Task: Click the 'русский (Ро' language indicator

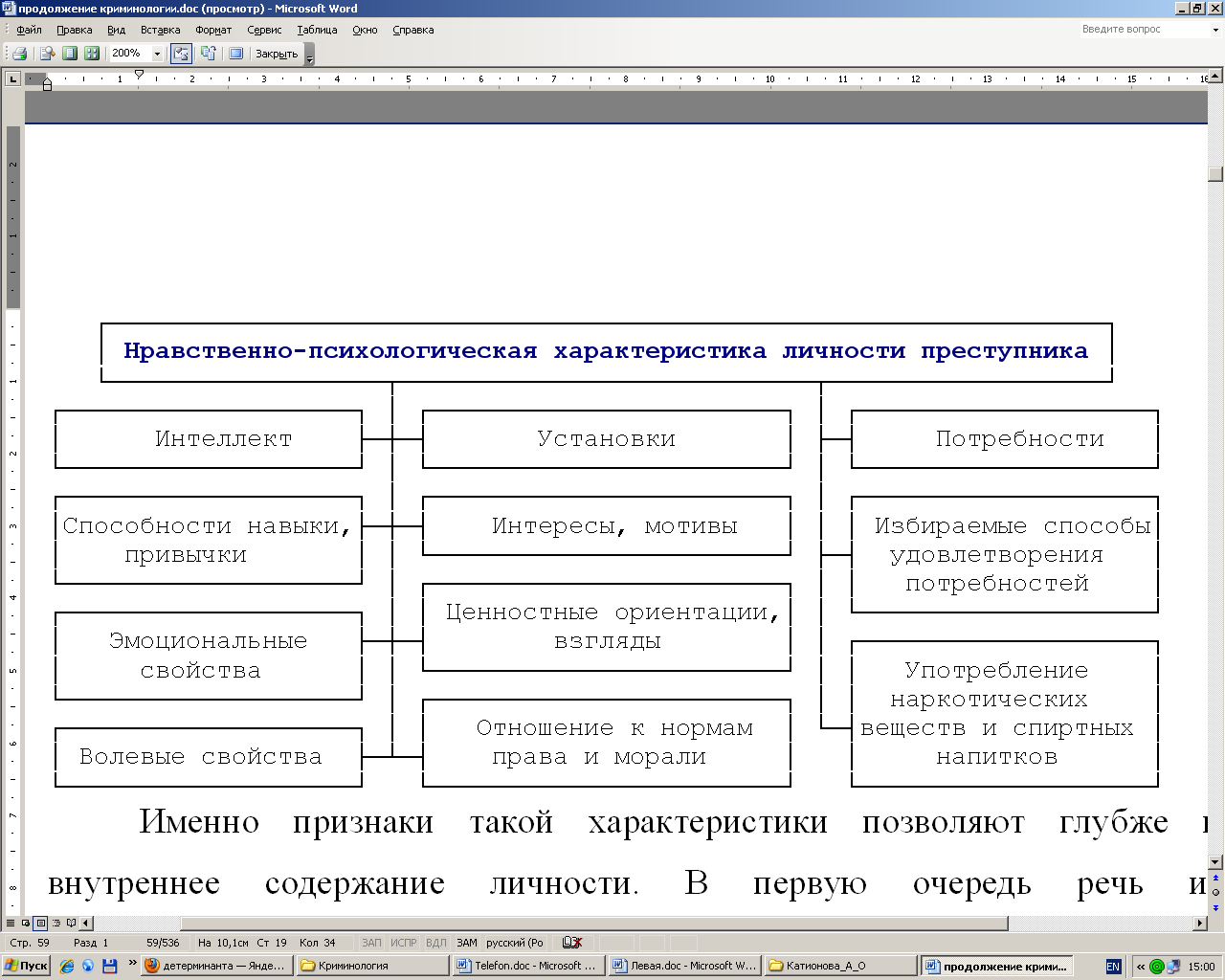Action: point(515,943)
